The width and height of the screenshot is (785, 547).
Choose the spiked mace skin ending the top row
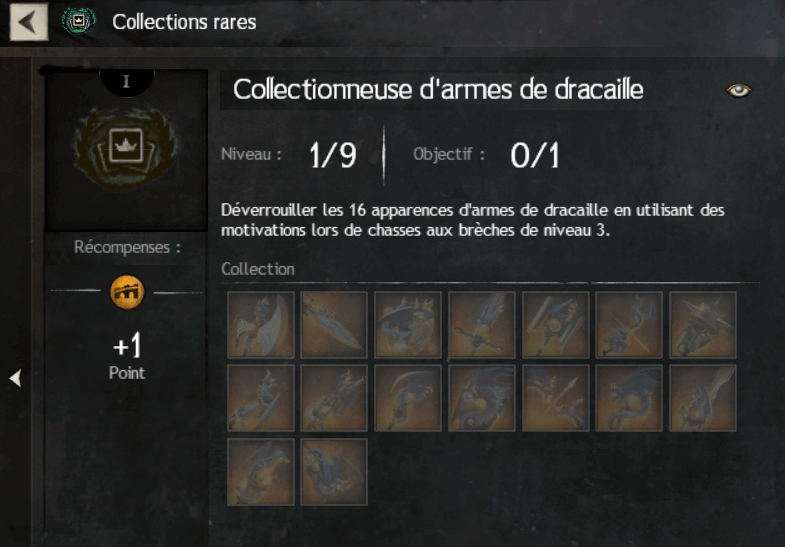[703, 325]
